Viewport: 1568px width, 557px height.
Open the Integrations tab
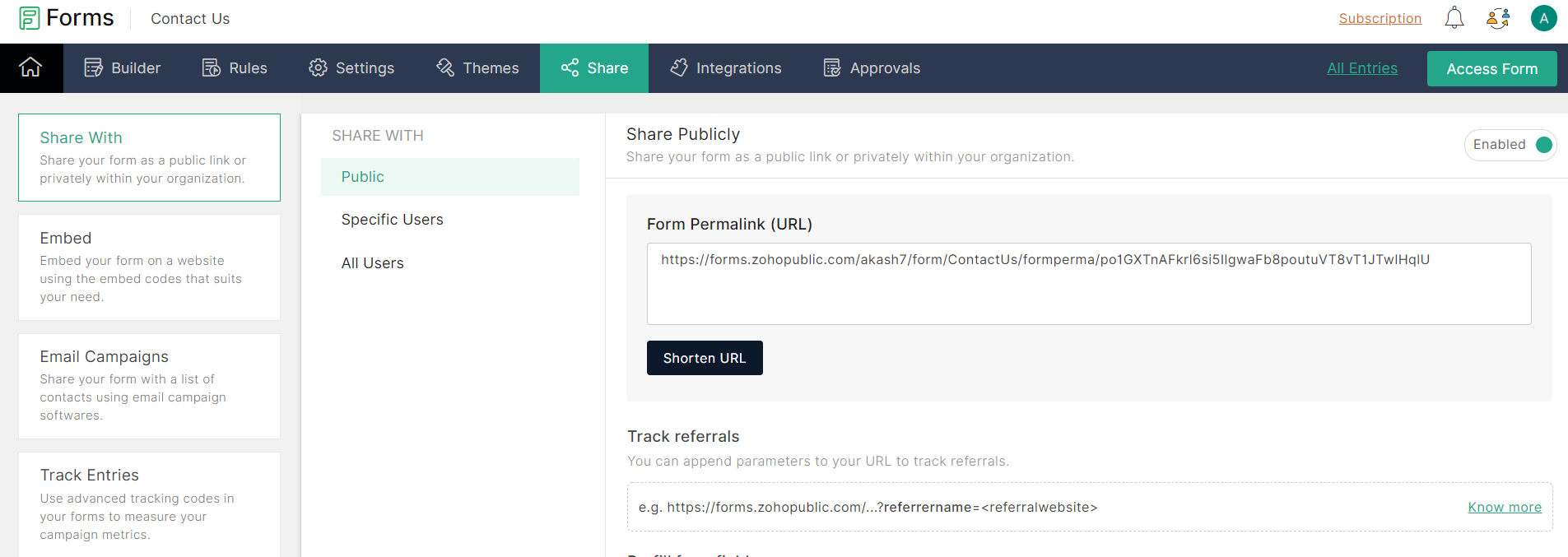[726, 68]
